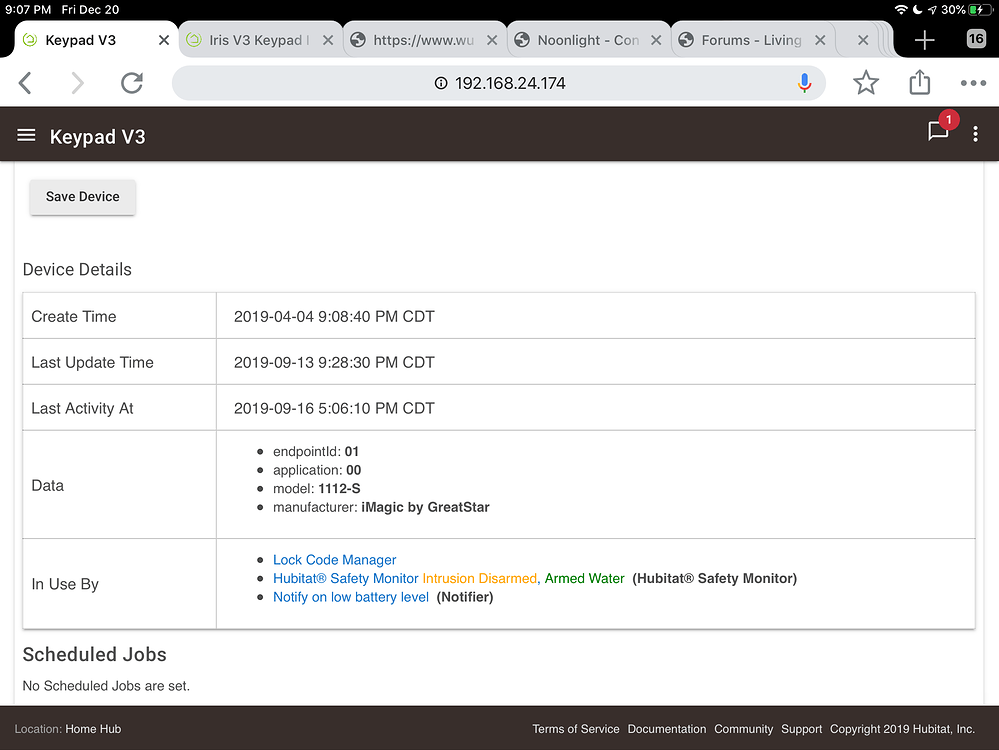This screenshot has height=750, width=999.
Task: Show all 16 open tabs
Action: click(976, 40)
